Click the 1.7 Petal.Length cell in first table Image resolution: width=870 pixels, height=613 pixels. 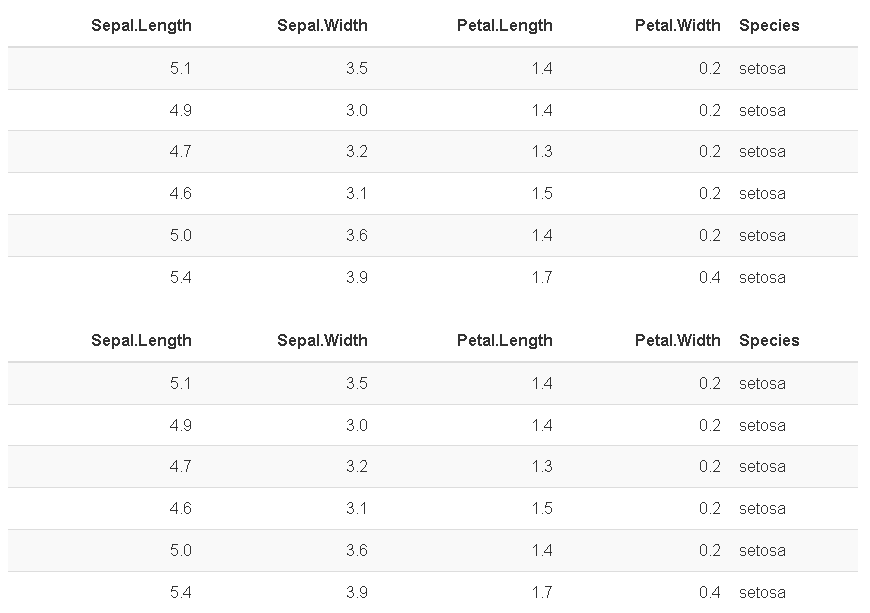542,277
